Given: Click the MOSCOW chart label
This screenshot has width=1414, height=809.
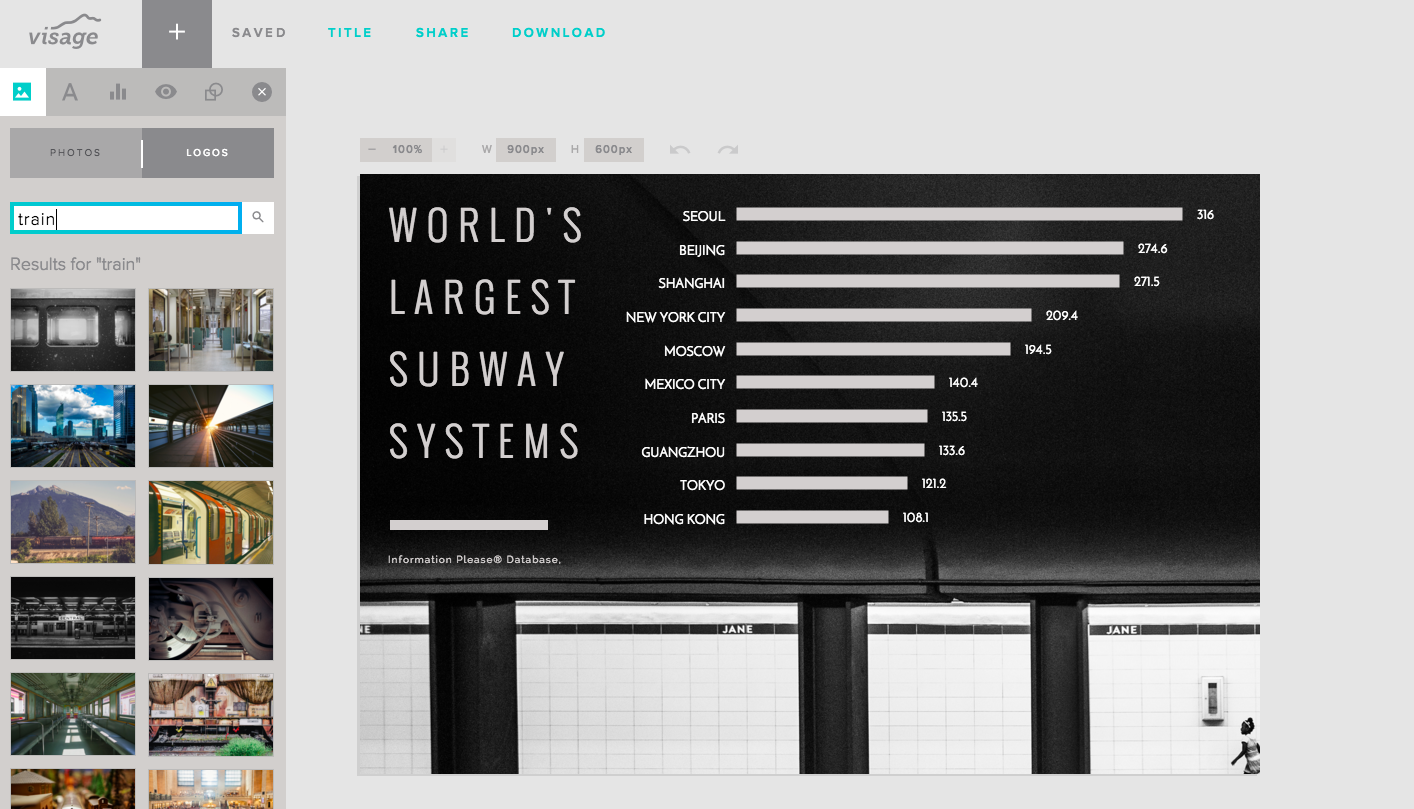Looking at the screenshot, I should click(x=695, y=351).
